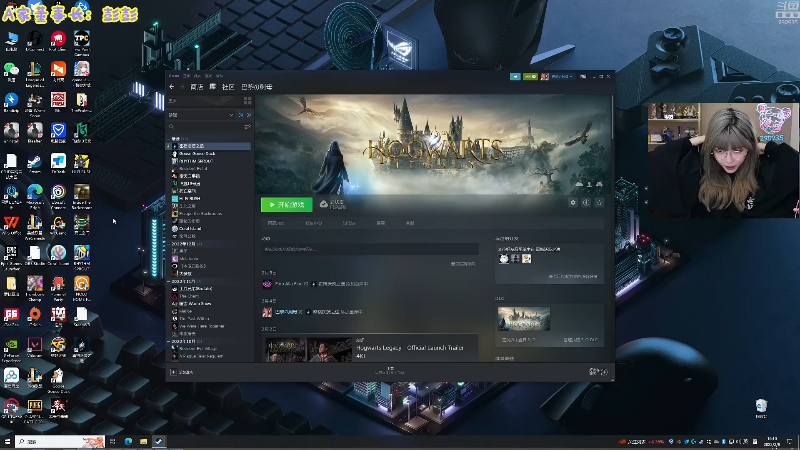Select Coral Island in library list
Screen dimensions: 800x450
pyautogui.click(x=190, y=229)
